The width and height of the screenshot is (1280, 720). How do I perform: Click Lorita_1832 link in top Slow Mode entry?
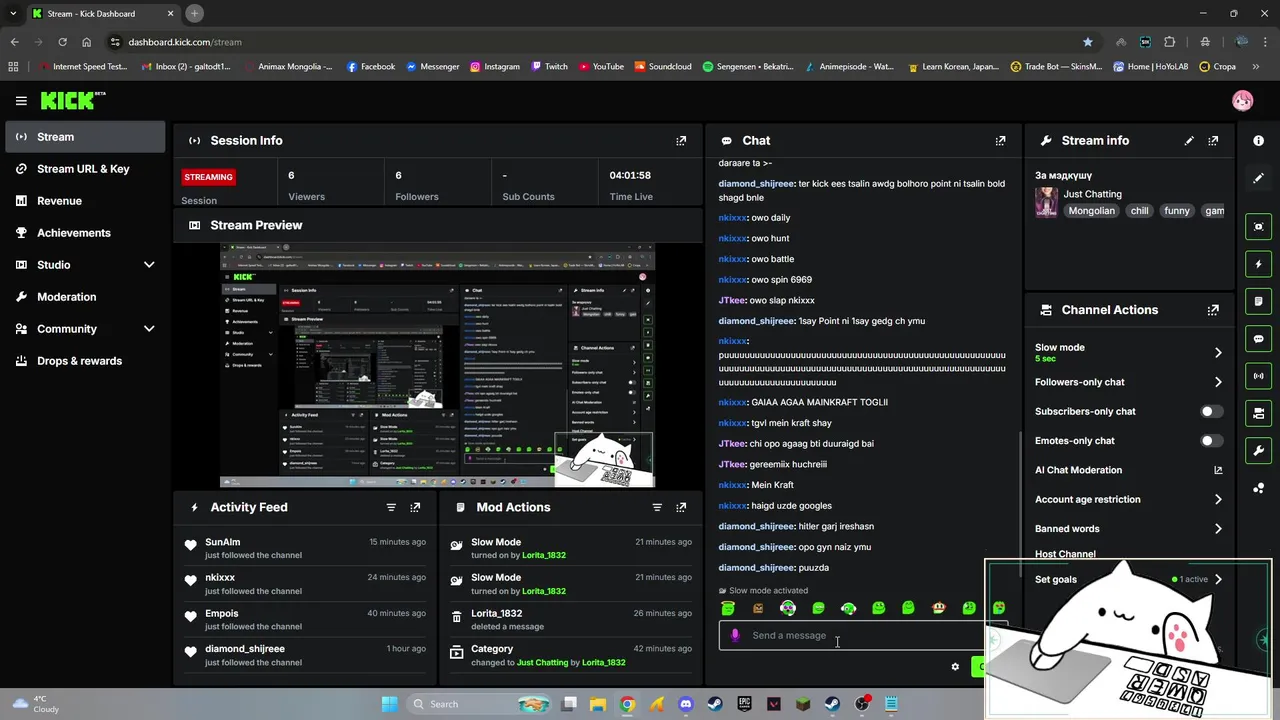(x=543, y=555)
